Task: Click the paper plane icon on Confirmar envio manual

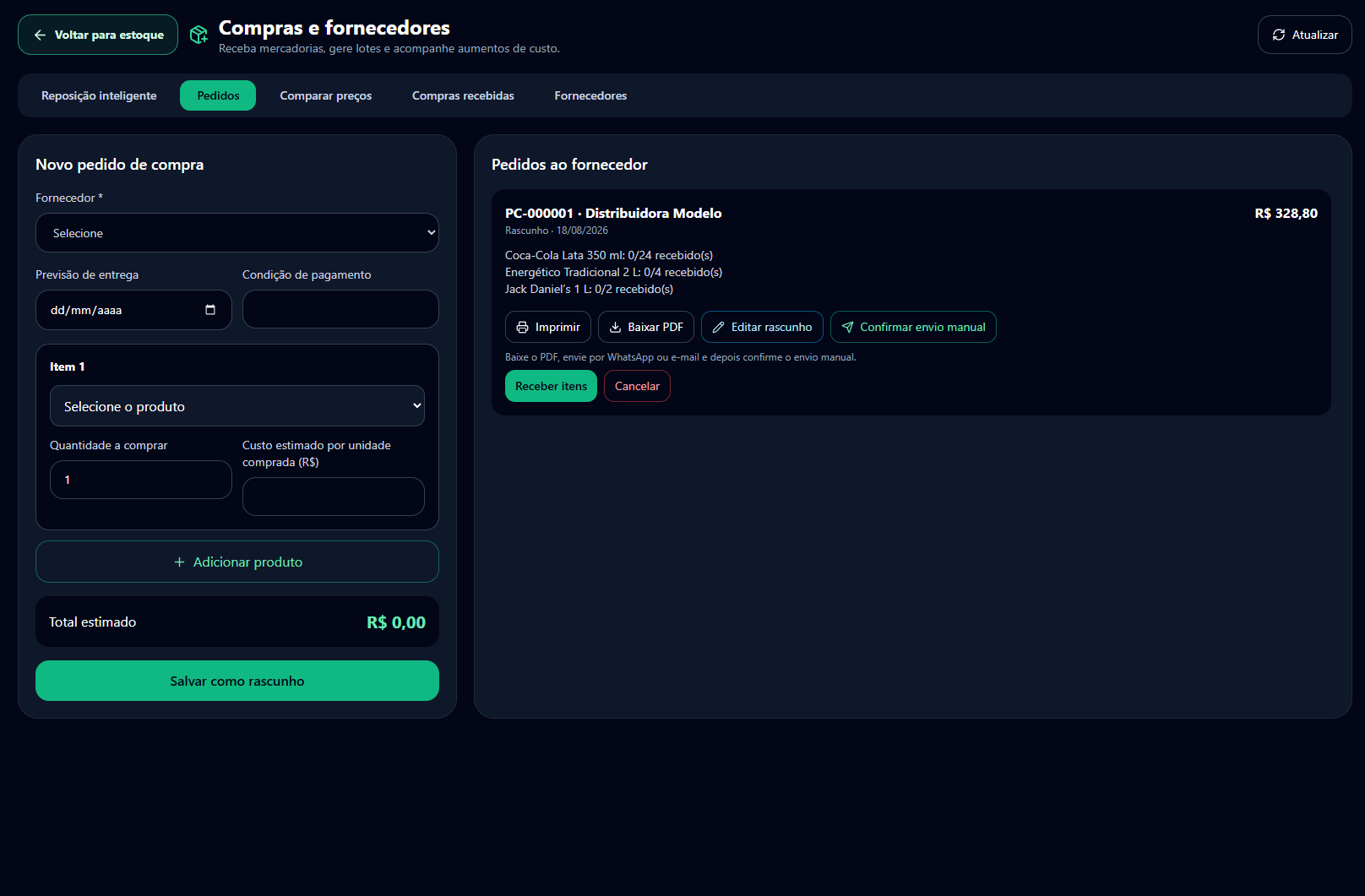Action: click(x=847, y=327)
